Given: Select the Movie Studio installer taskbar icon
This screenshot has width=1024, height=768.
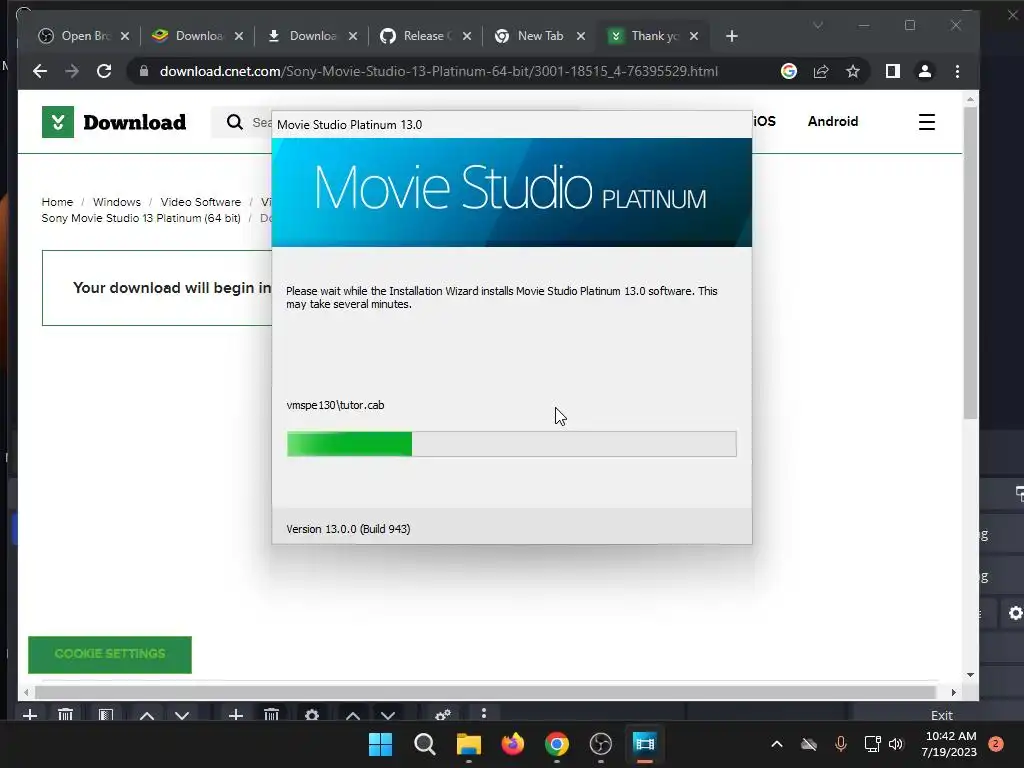Looking at the screenshot, I should click(645, 744).
